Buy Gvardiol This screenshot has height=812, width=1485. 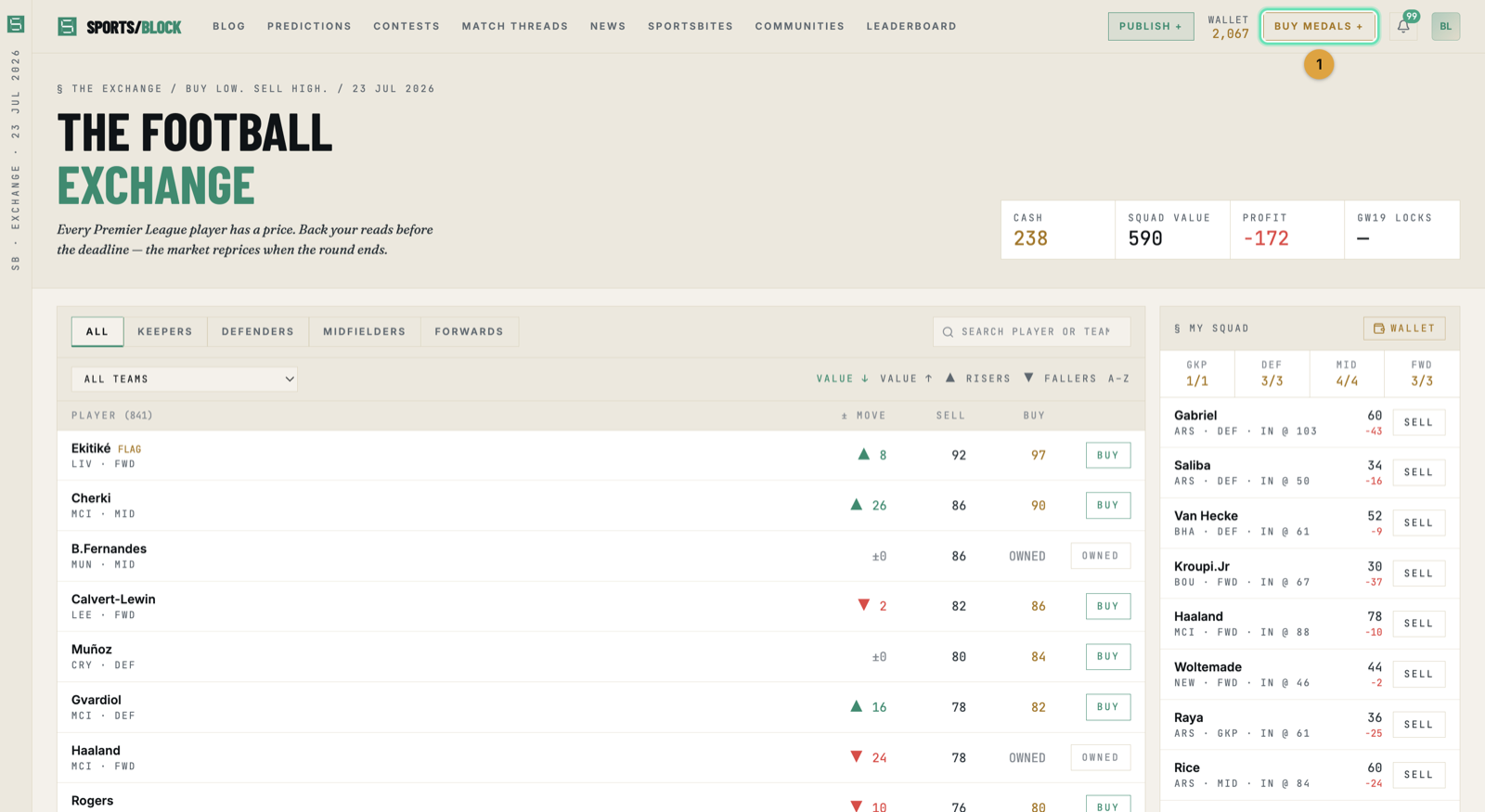tap(1108, 707)
